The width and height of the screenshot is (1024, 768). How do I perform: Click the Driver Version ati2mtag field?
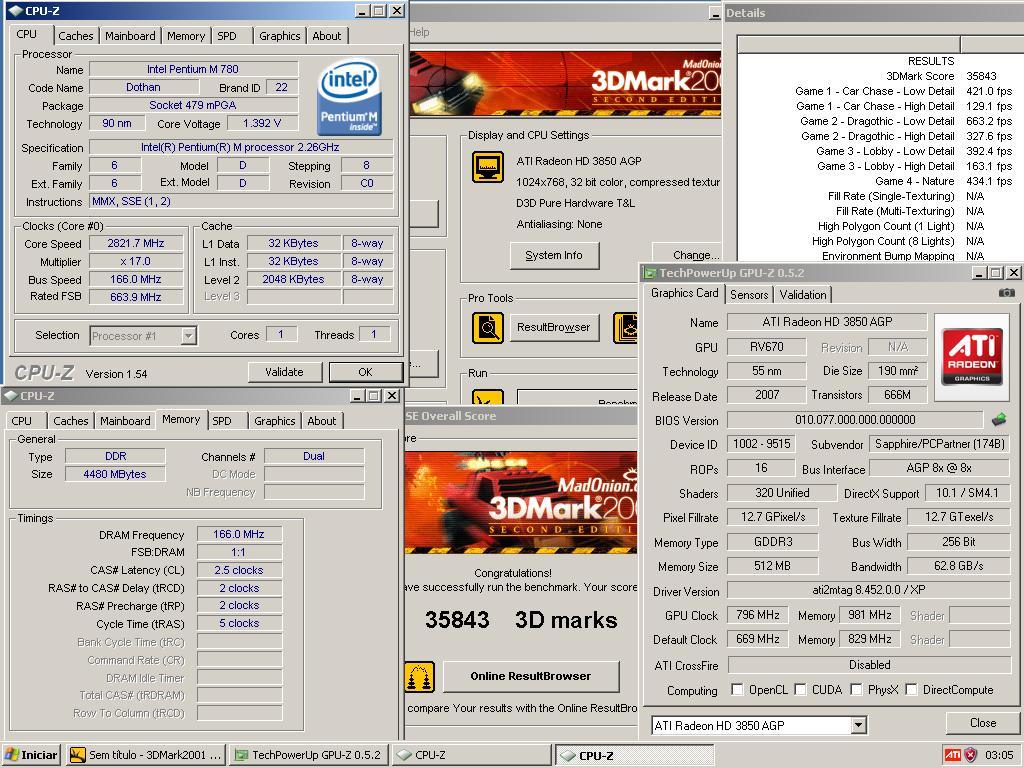(869, 590)
